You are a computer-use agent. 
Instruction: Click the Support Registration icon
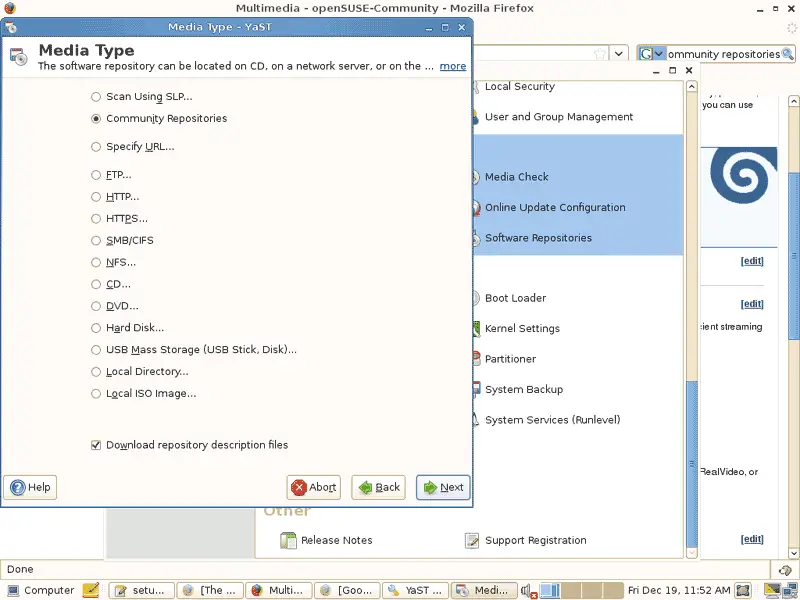pos(472,540)
